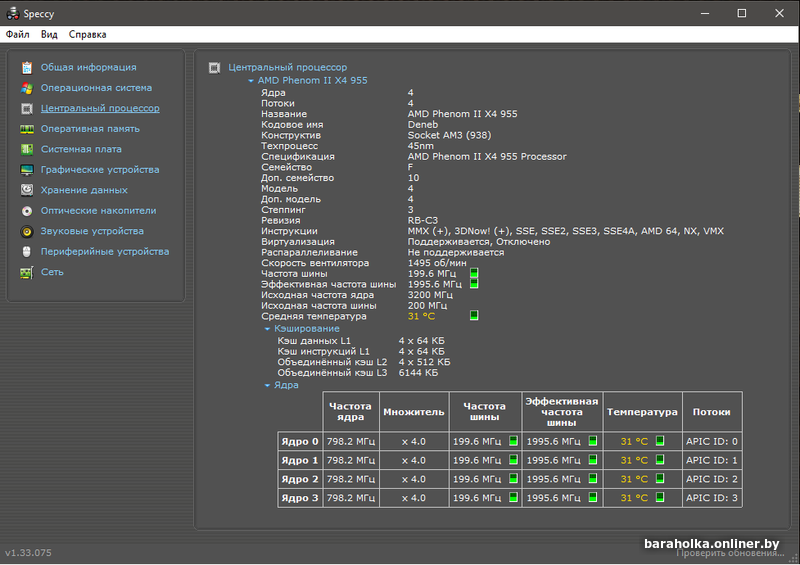Viewport: 800px width, 565px height.
Task: Click the AMD Phenom II X4 955 node label
Action: (x=312, y=81)
